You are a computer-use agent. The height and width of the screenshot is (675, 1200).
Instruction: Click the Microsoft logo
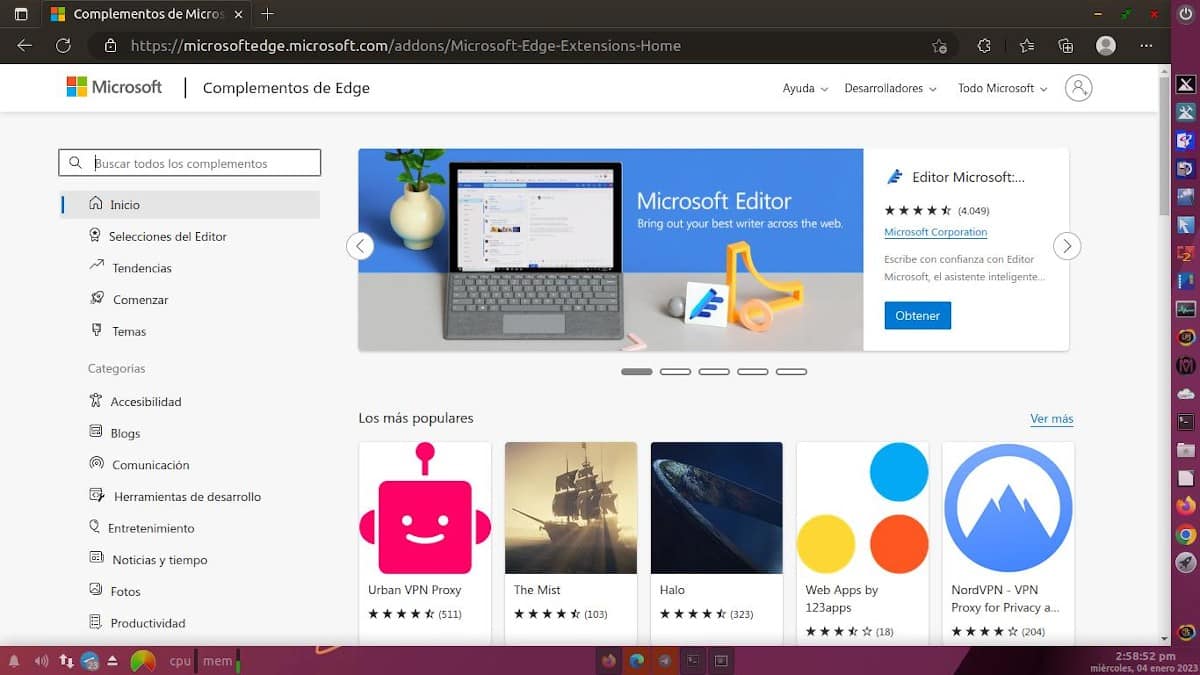(x=114, y=87)
